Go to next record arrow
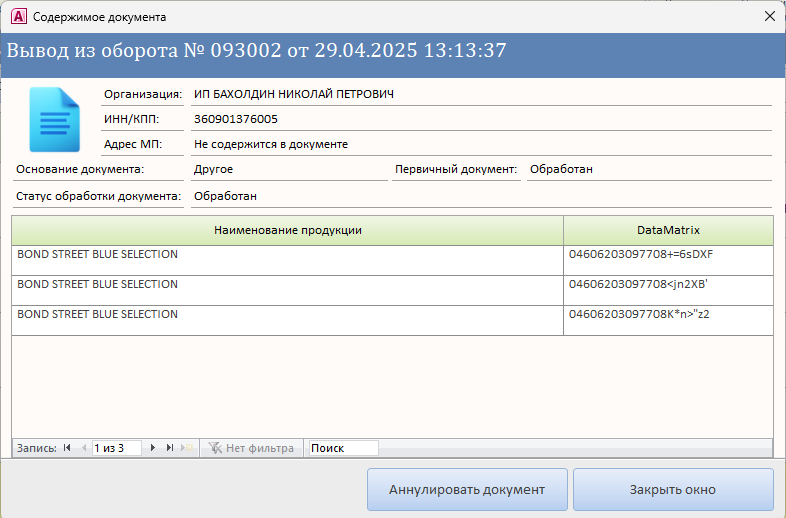The width and height of the screenshot is (786, 518). click(x=153, y=448)
